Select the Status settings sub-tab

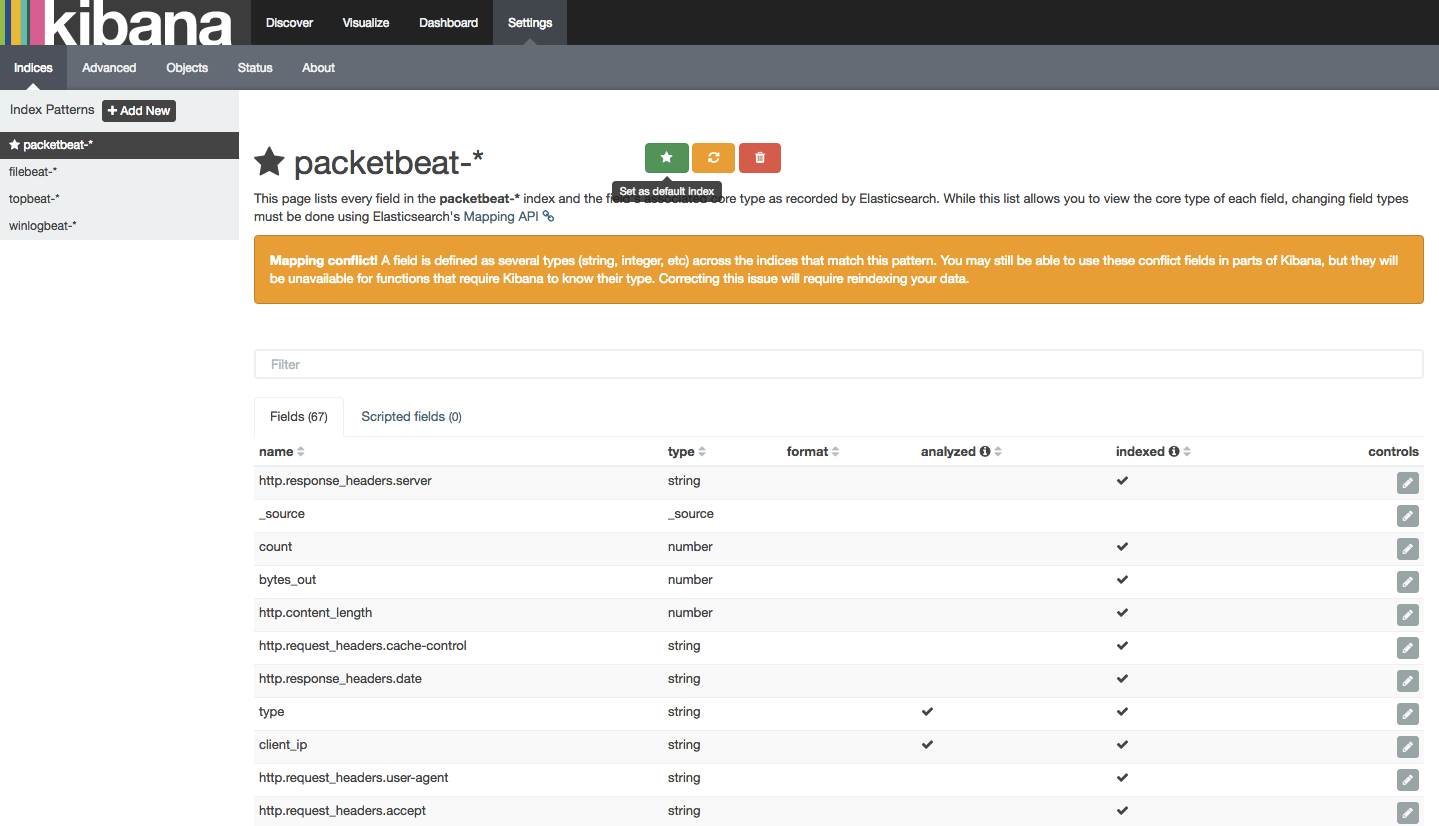pos(255,68)
